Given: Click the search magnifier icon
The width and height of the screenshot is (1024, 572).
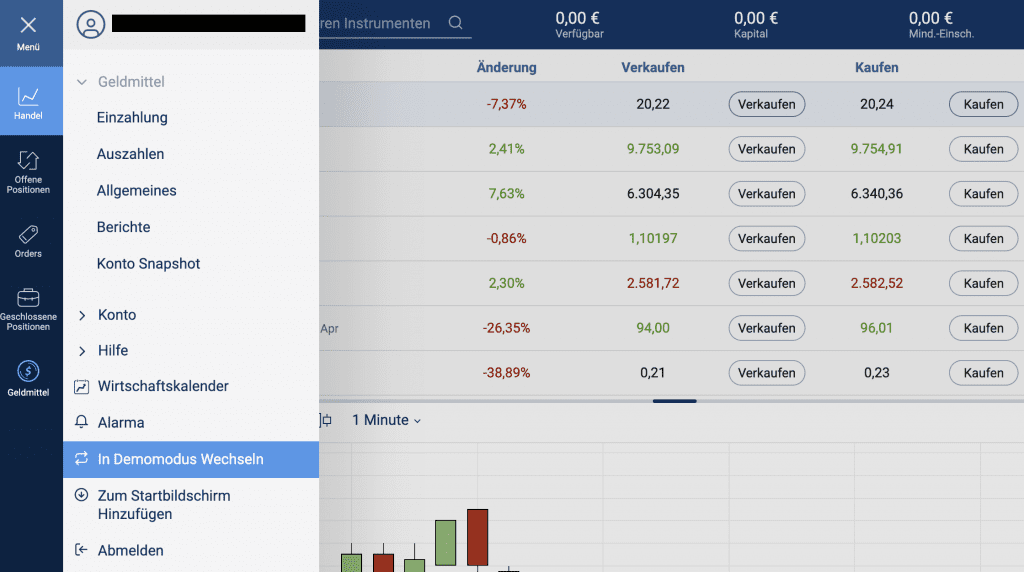Looking at the screenshot, I should pyautogui.click(x=456, y=23).
